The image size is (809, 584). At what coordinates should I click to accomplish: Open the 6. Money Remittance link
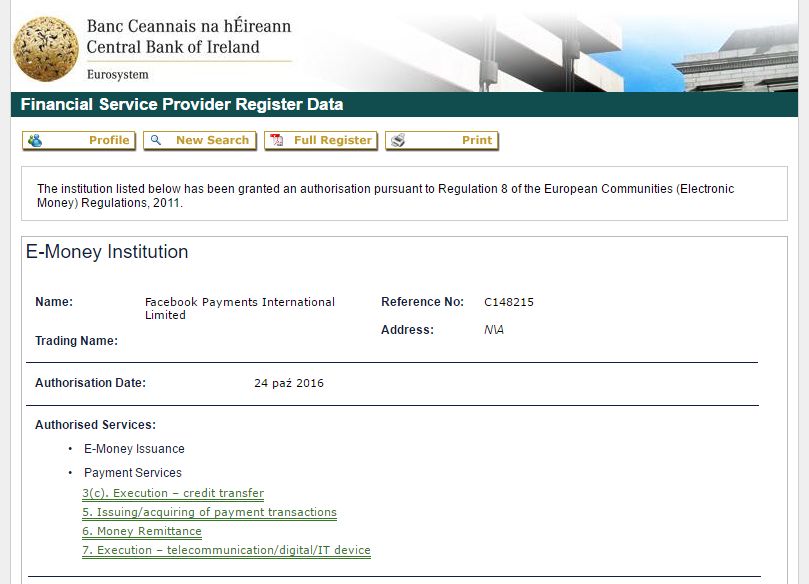pyautogui.click(x=142, y=532)
